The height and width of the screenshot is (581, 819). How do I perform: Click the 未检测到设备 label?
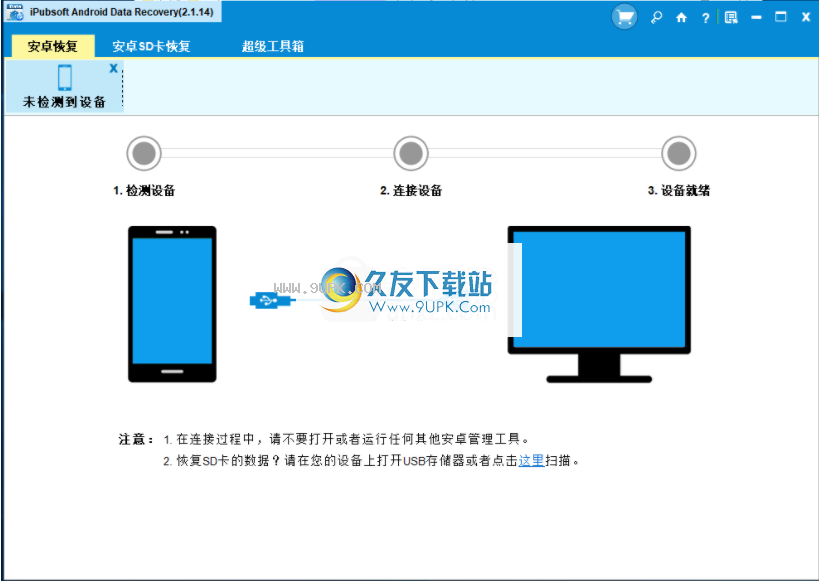pyautogui.click(x=64, y=102)
